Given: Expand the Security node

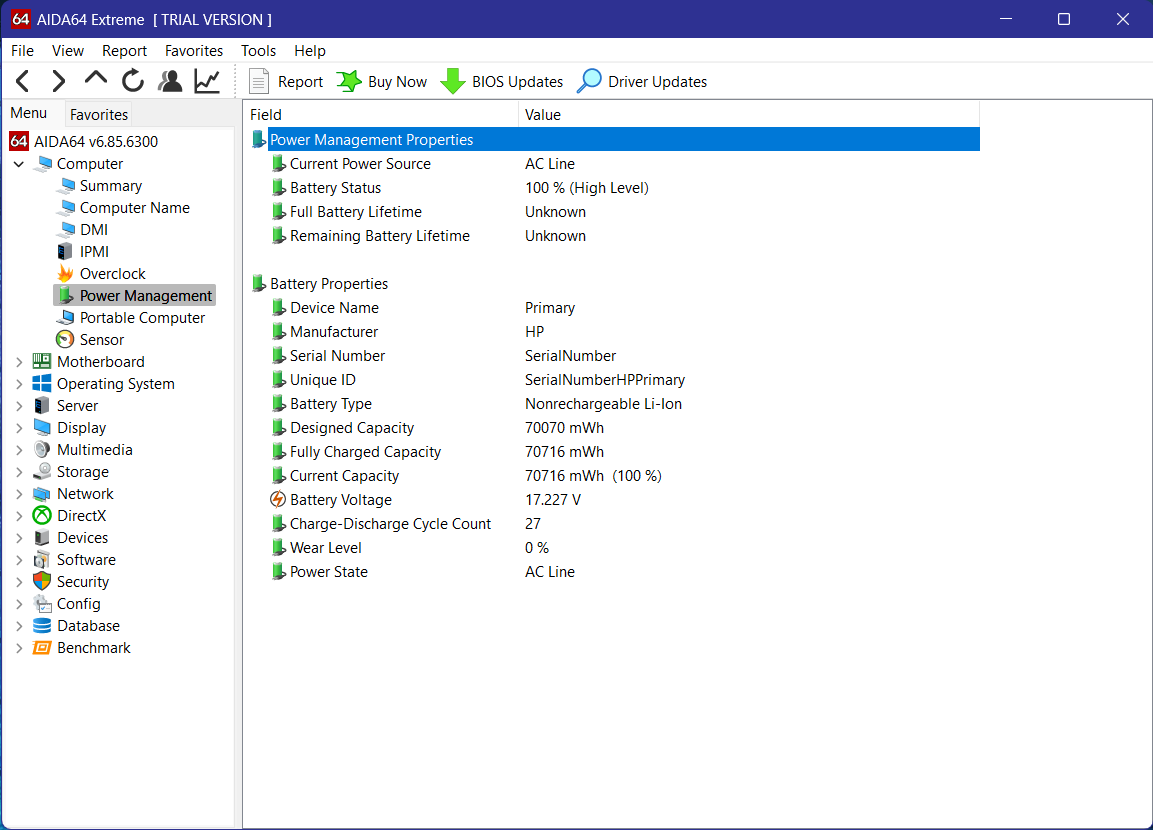Looking at the screenshot, I should [19, 582].
